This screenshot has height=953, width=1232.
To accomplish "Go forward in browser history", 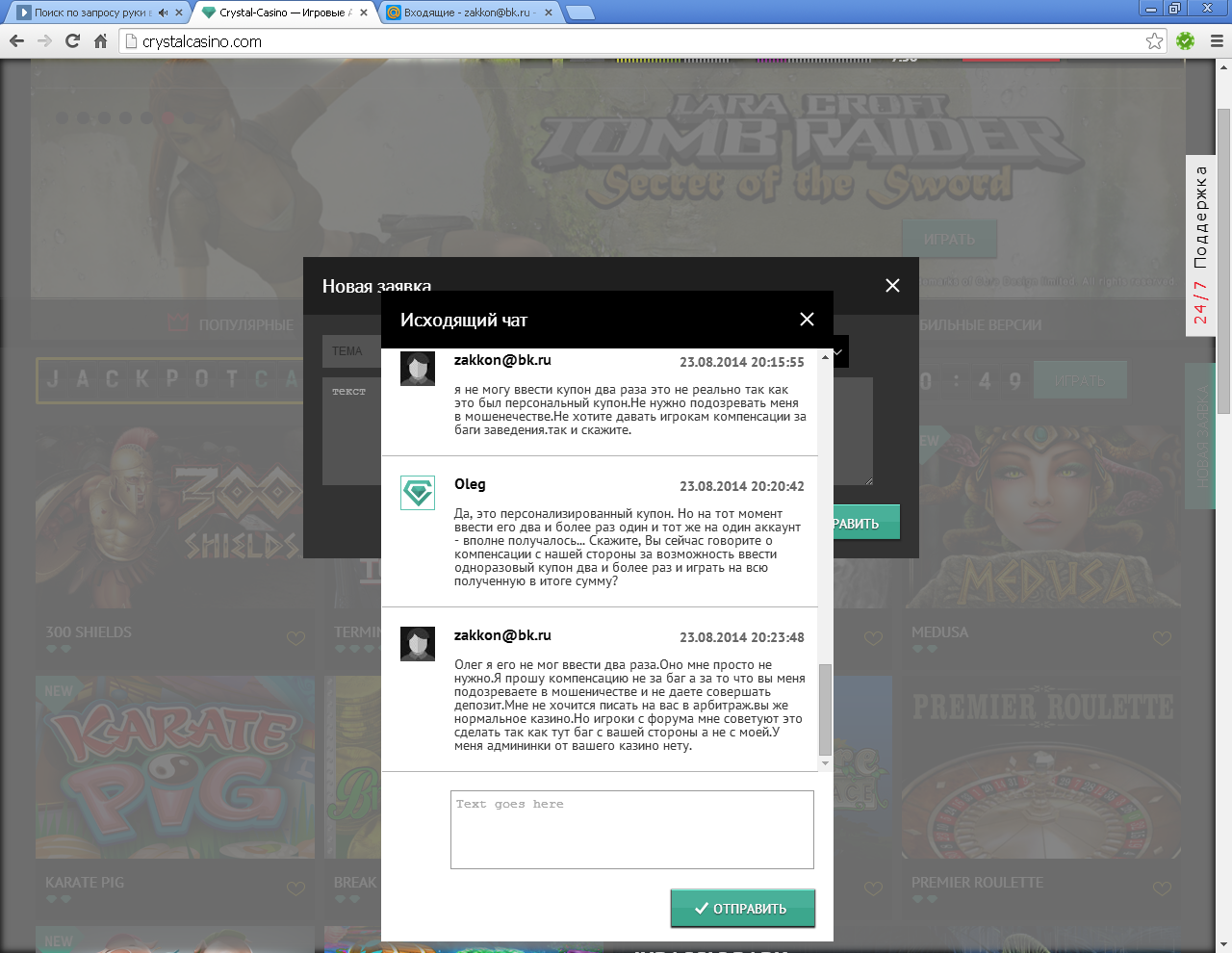I will pos(44,41).
